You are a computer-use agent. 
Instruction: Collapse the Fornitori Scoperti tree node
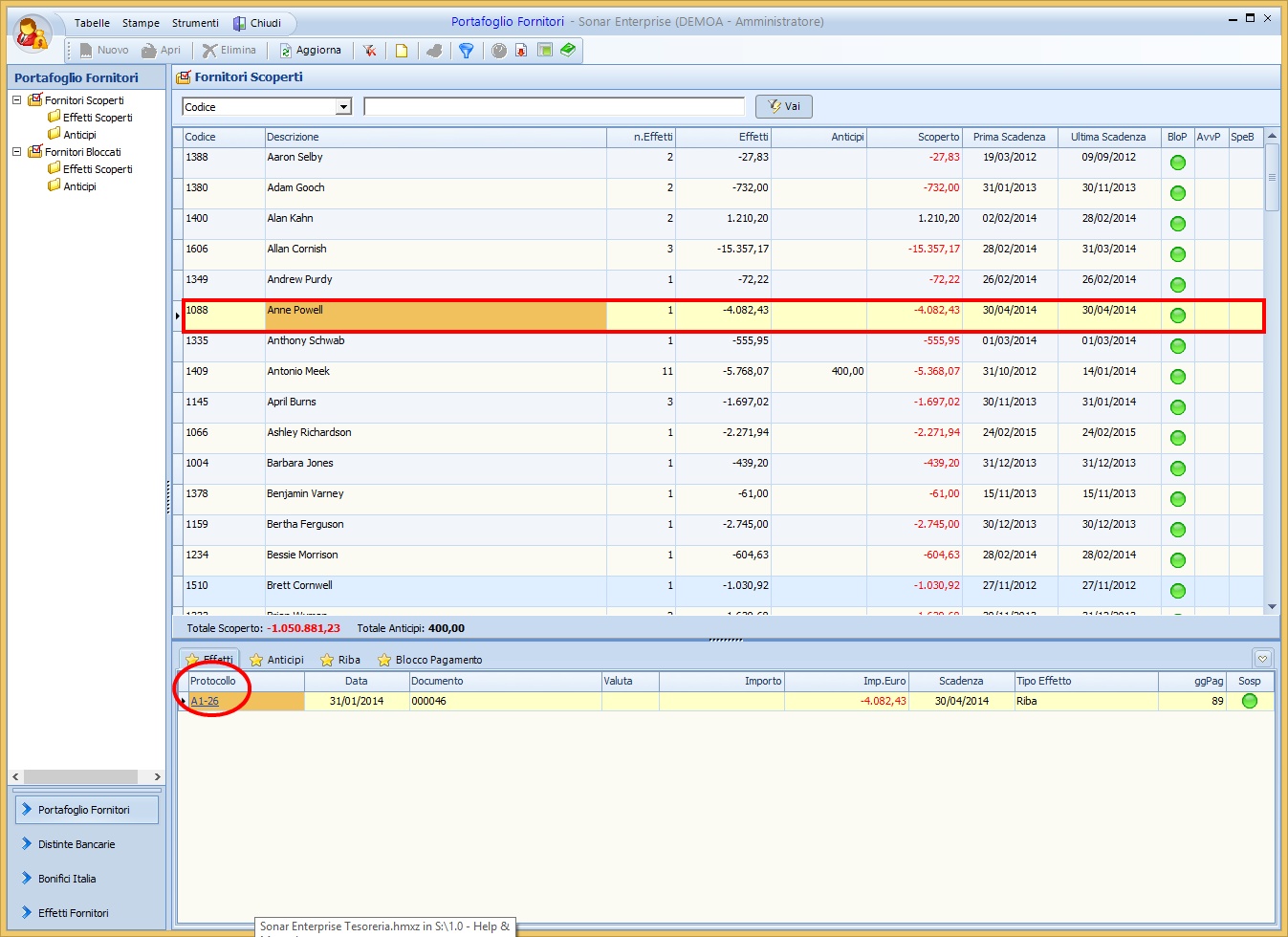16,99
